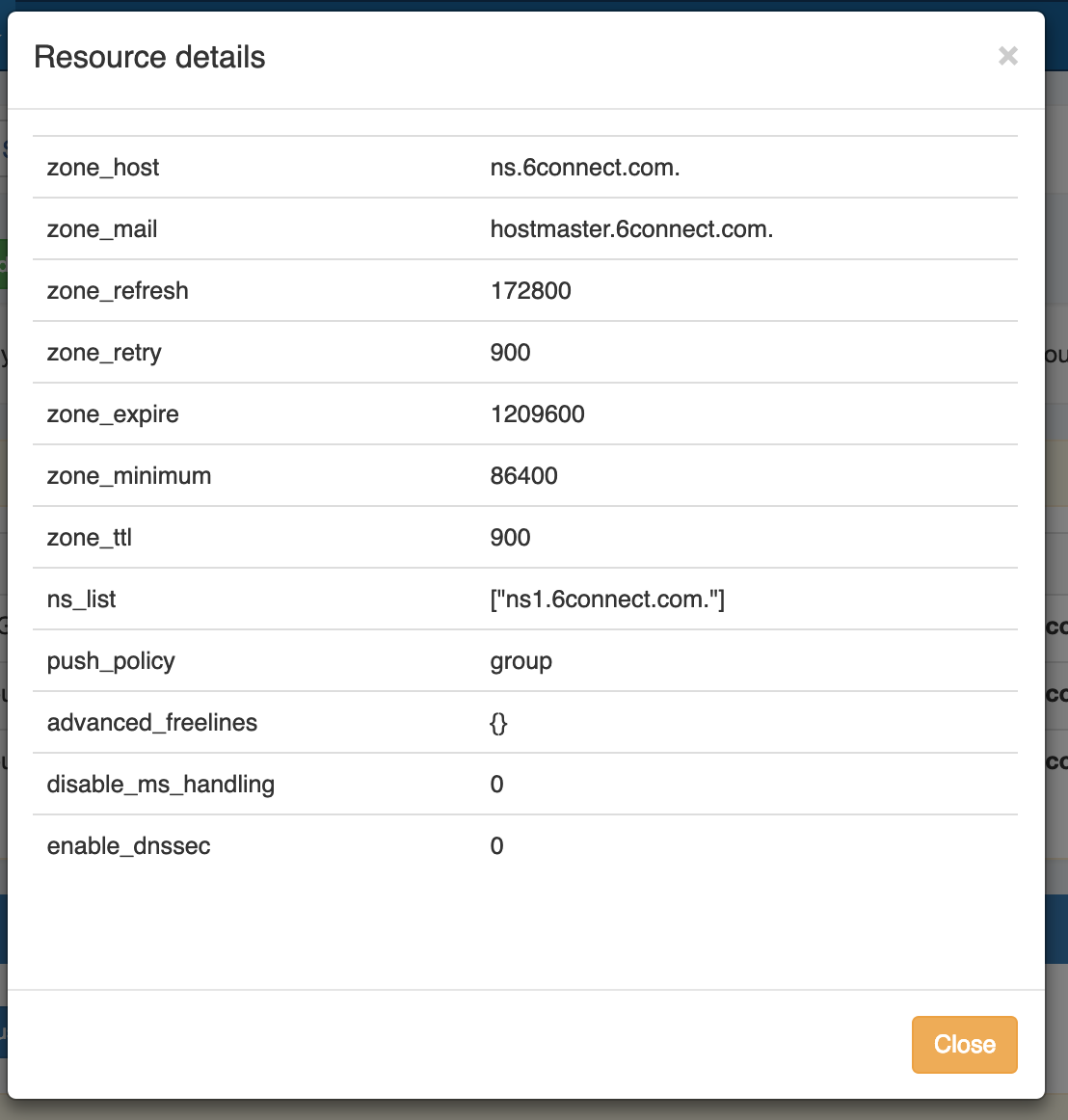Click the 1209600 expire value
1068x1120 pixels.
click(537, 414)
